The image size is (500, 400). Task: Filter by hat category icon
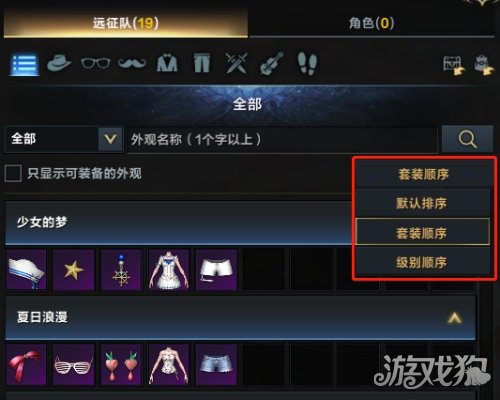[59, 63]
